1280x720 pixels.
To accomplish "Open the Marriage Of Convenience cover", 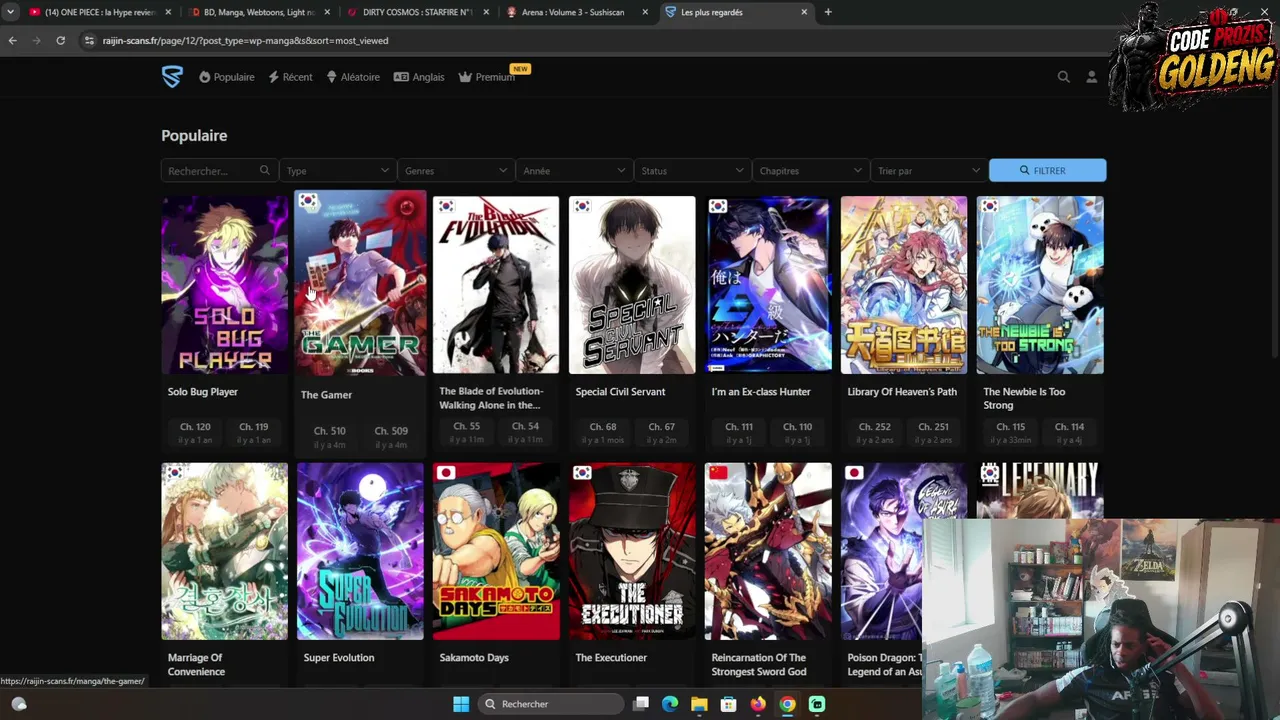I will pyautogui.click(x=225, y=551).
